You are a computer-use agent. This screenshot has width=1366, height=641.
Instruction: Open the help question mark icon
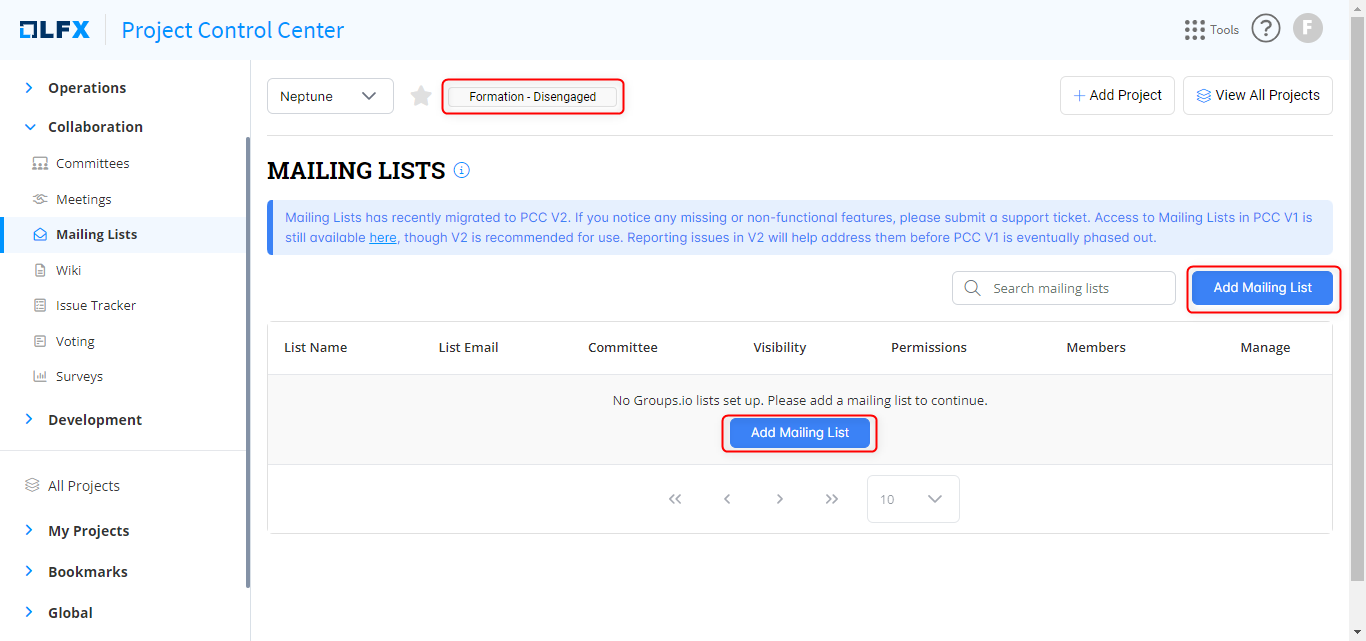tap(1265, 28)
